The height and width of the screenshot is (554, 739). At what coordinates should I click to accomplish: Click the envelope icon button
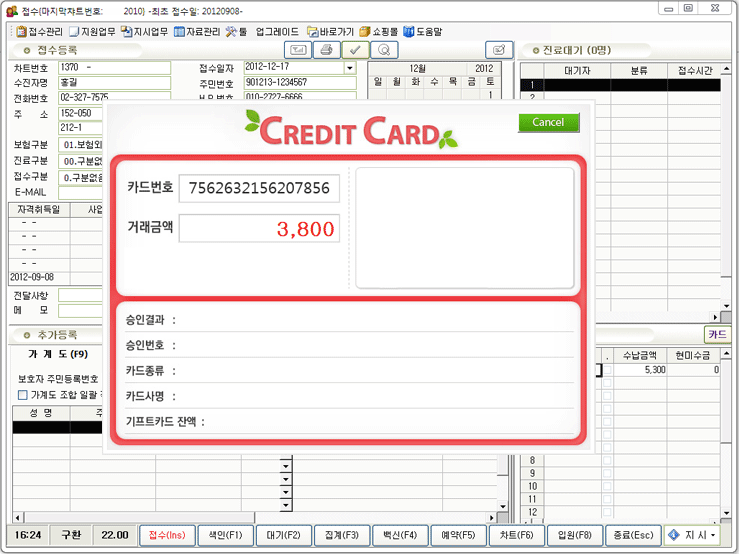297,50
